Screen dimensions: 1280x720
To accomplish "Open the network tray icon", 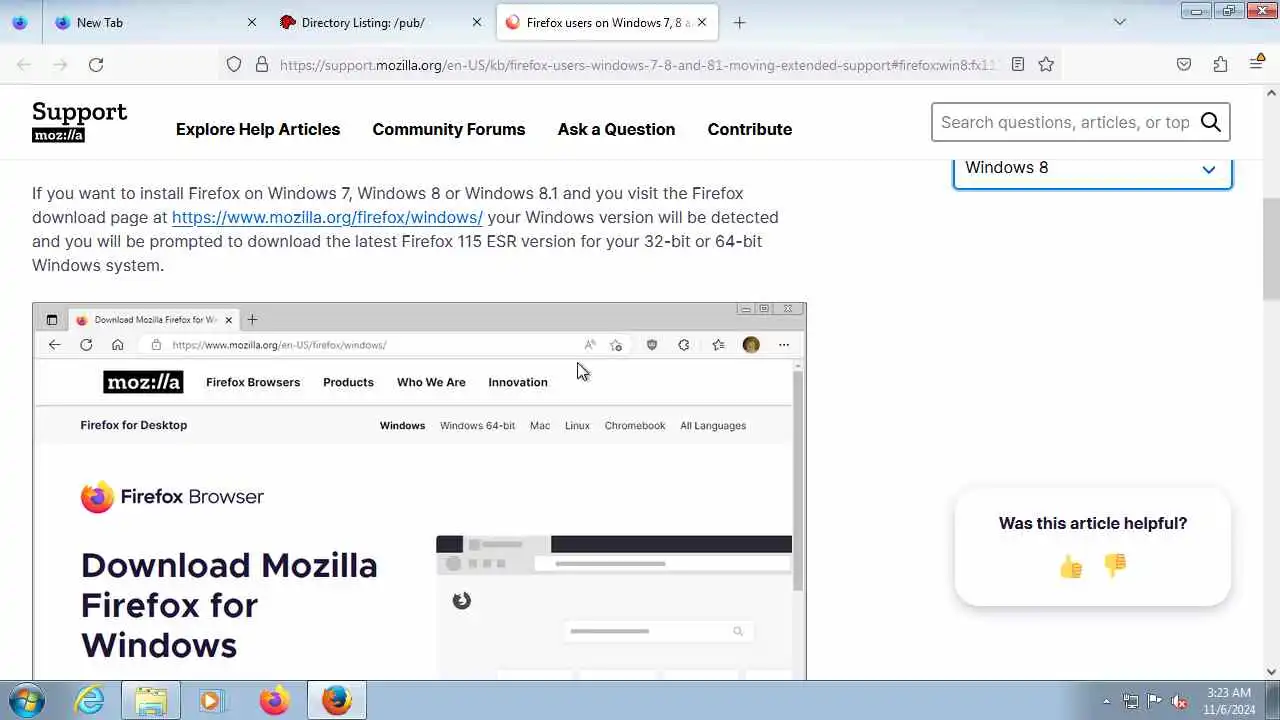I will point(1131,701).
